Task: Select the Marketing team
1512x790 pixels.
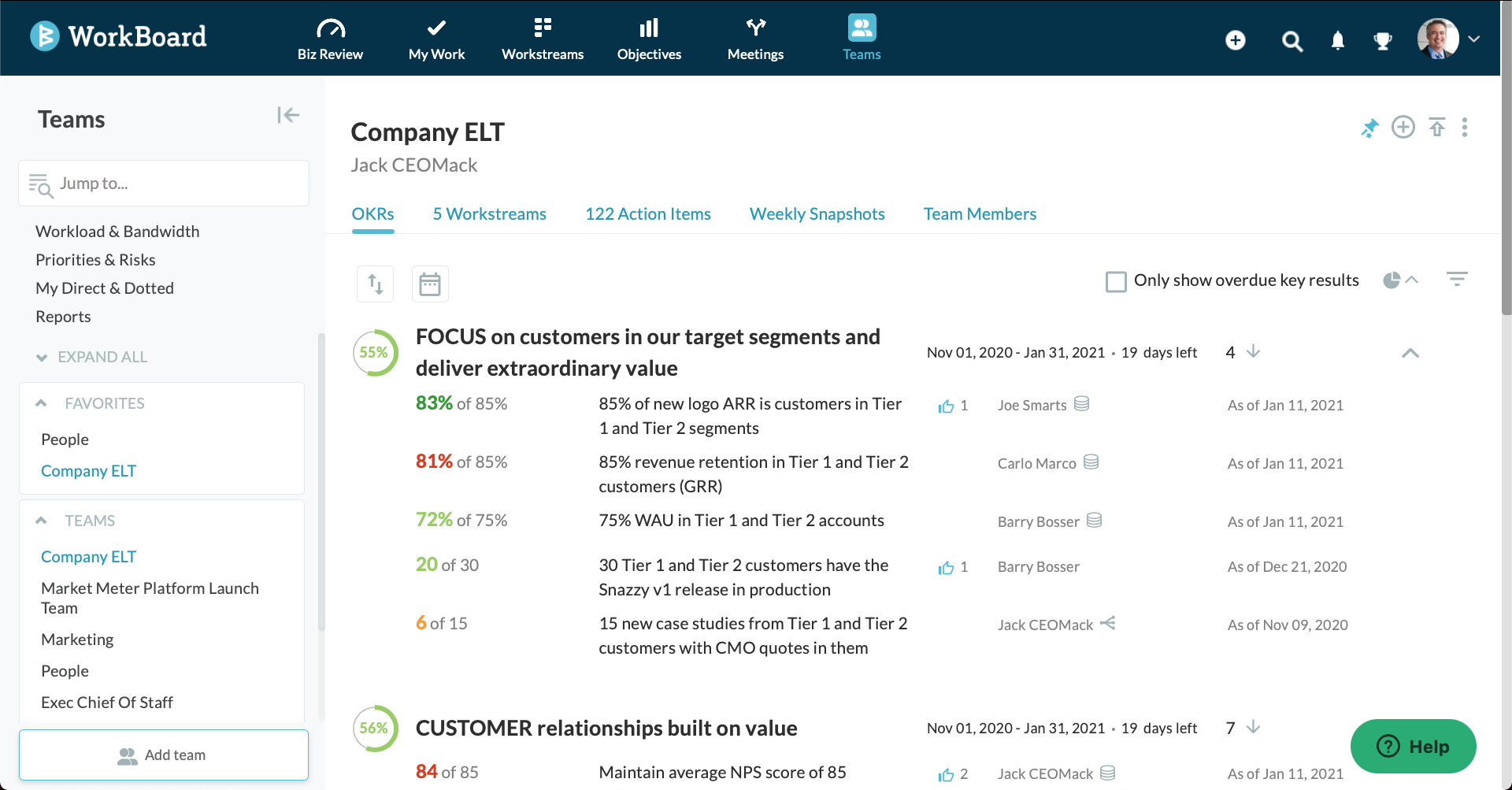Action: [77, 640]
